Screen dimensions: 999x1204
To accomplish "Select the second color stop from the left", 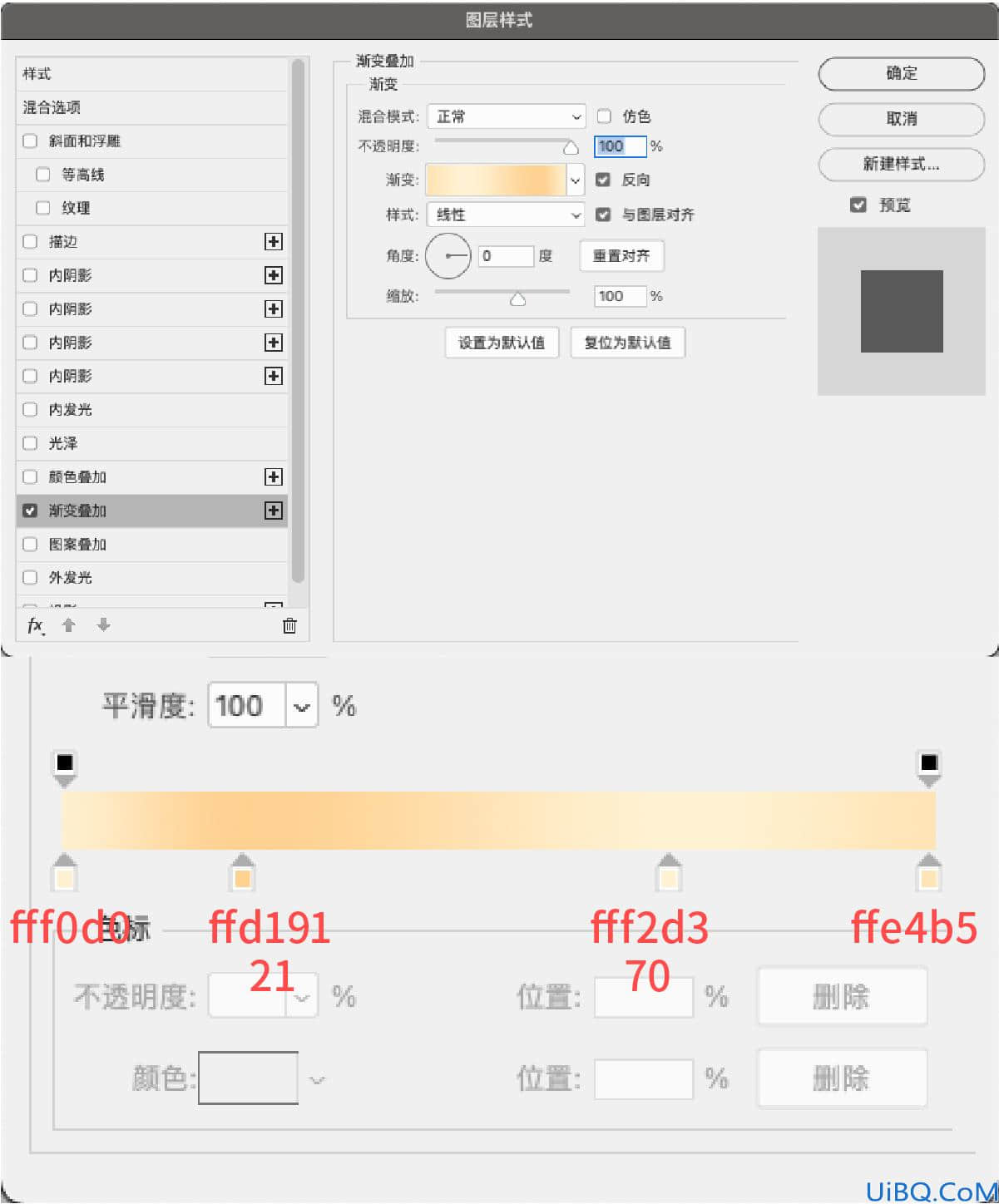I will 242,873.
